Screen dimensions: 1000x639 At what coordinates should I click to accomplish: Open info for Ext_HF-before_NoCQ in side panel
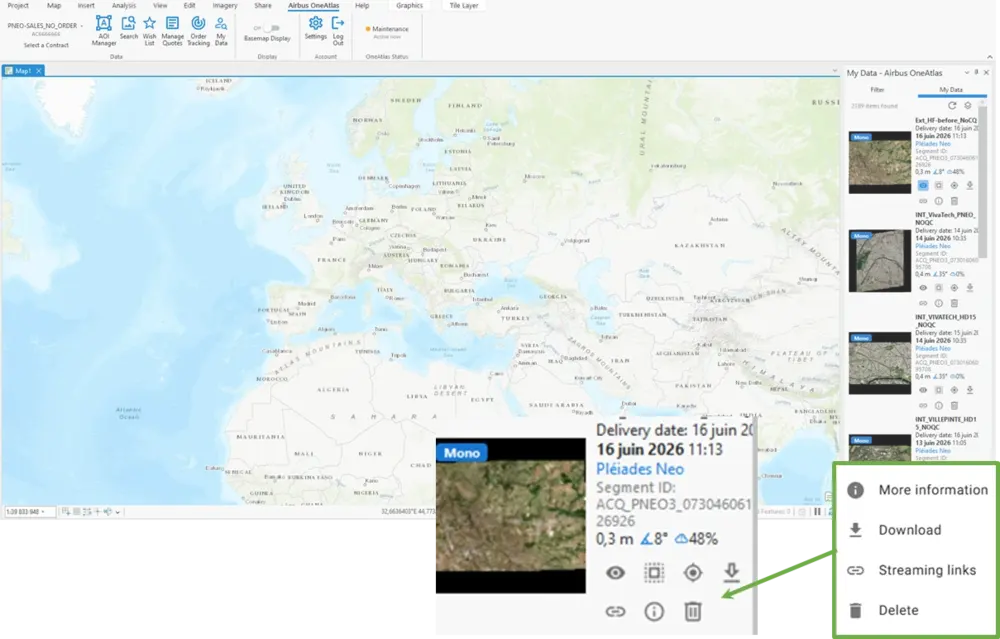939,201
